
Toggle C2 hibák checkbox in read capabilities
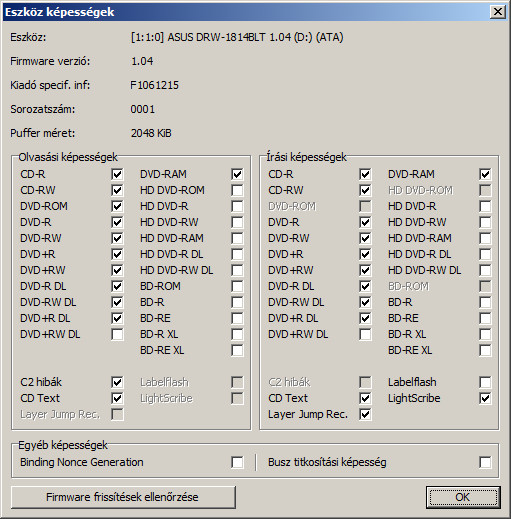click(117, 382)
